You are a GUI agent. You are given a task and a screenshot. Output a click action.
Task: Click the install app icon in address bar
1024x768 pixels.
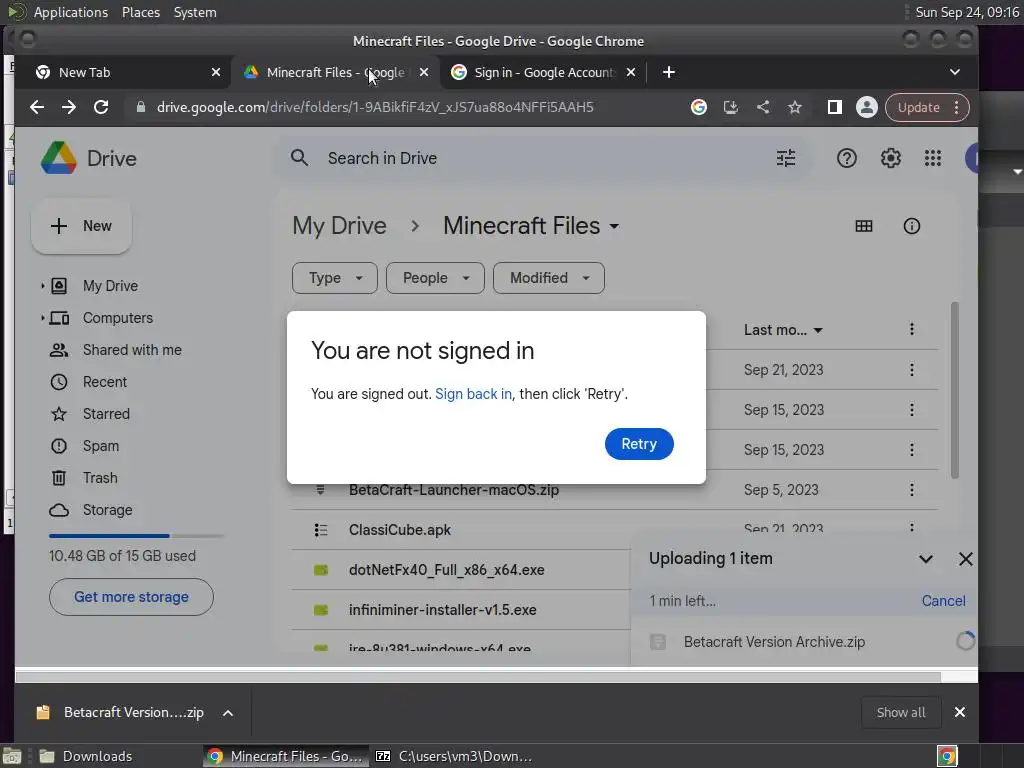pyautogui.click(x=731, y=107)
